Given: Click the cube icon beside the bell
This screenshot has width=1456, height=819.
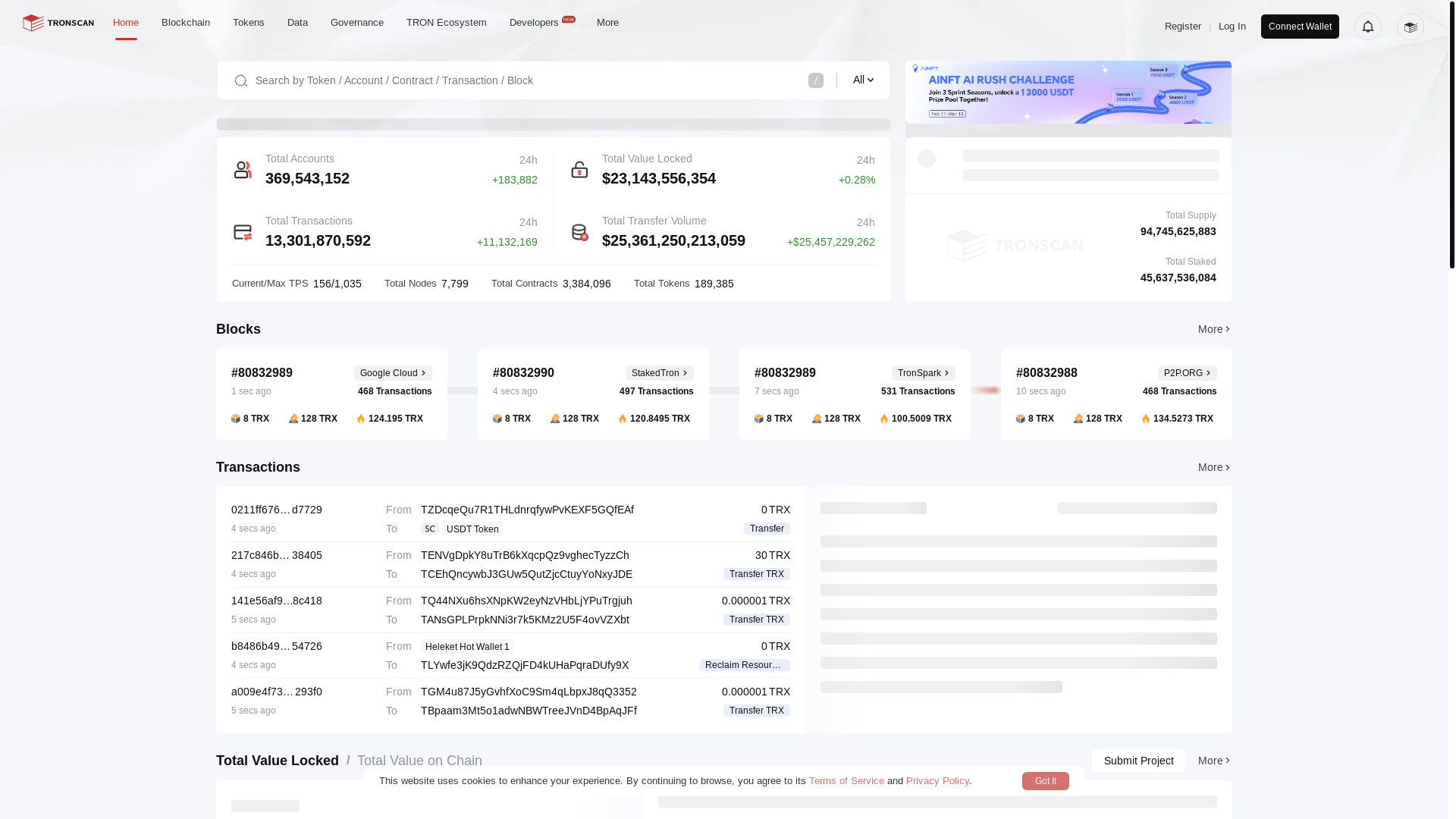Looking at the screenshot, I should pyautogui.click(x=1410, y=27).
